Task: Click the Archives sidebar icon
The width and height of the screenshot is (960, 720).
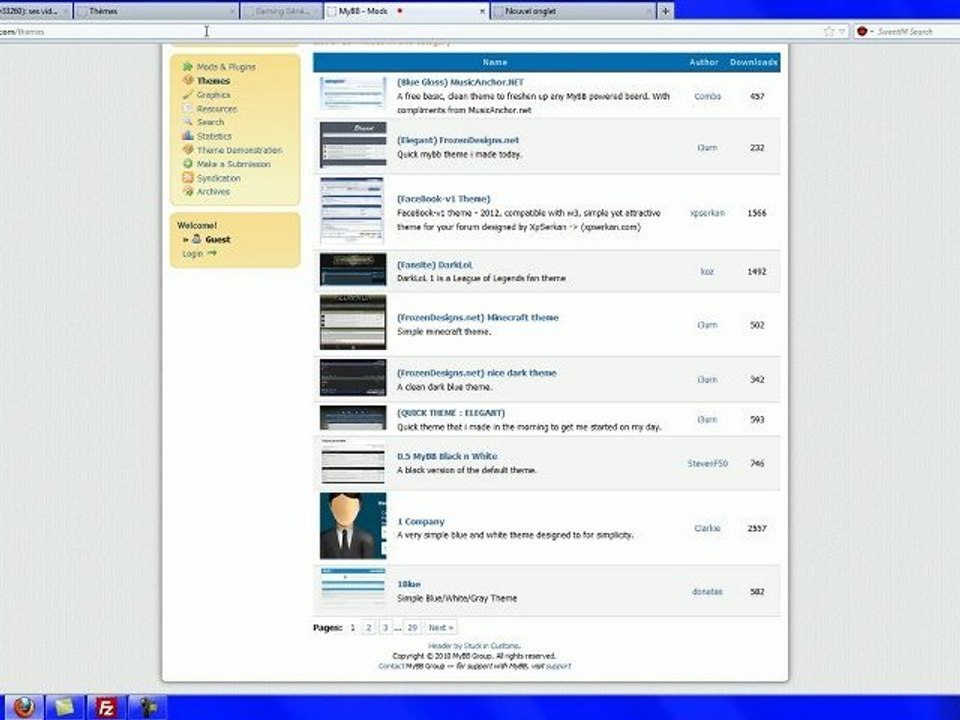Action: [187, 191]
